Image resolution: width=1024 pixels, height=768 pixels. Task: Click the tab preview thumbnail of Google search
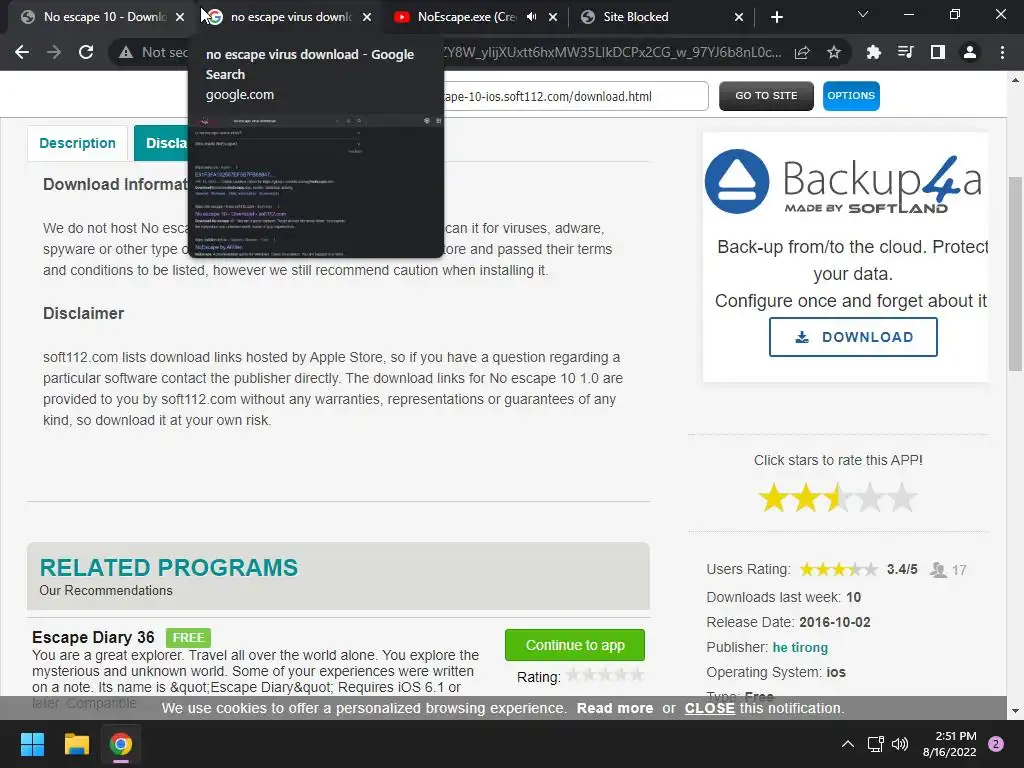click(316, 185)
